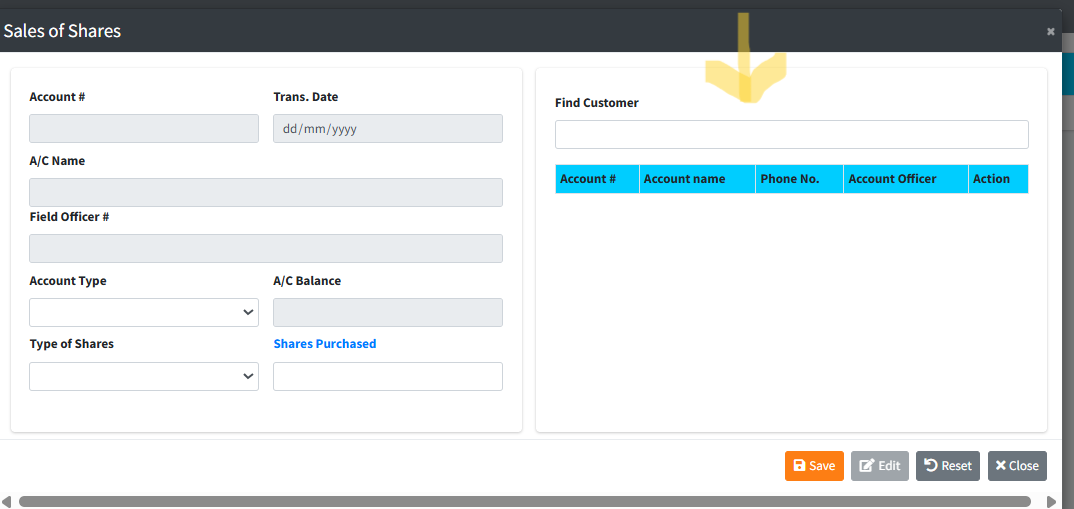Screen dimensions: 1074x509
Task: Click the Phone No. column header
Action: 799,179
